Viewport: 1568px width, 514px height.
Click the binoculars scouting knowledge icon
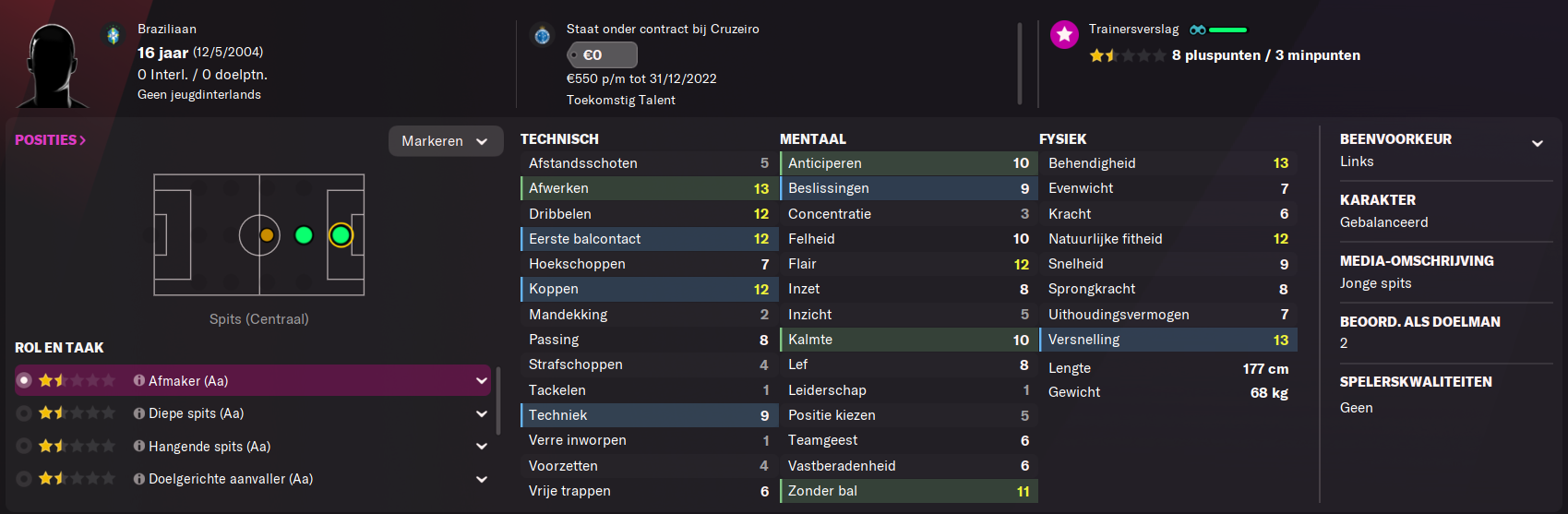pos(1197,30)
